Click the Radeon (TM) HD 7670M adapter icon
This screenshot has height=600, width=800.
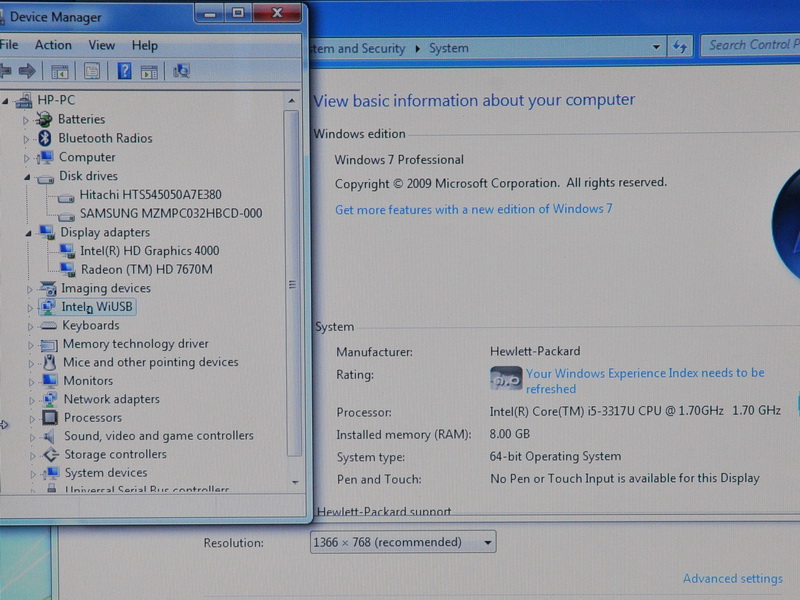coord(67,269)
